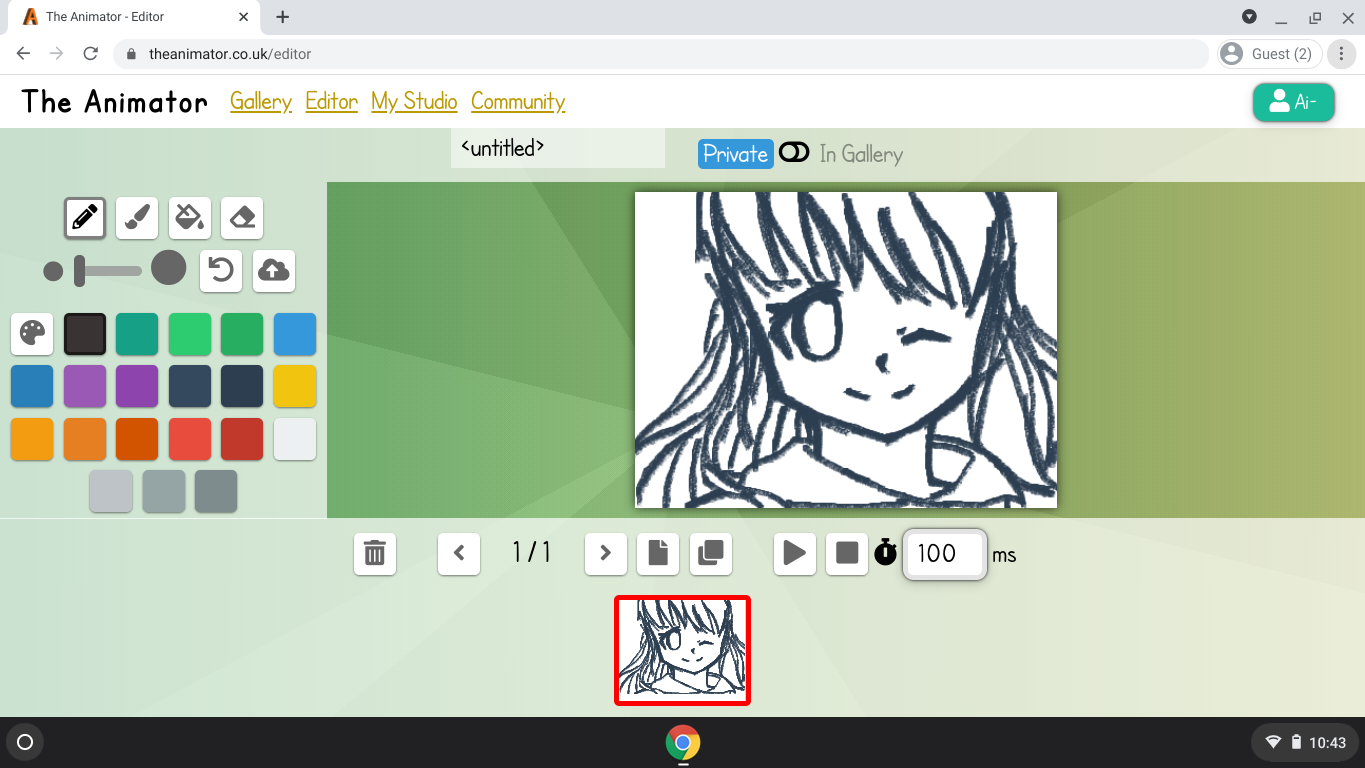Open the ChromeOS launcher
The image size is (1365, 768).
tap(26, 742)
